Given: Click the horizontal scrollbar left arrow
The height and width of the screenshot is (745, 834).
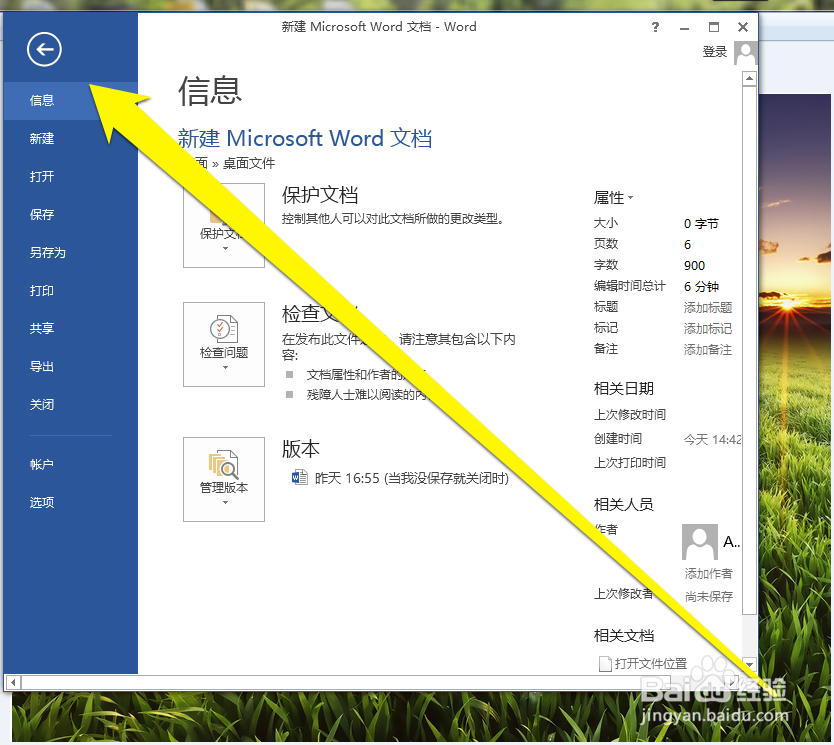Looking at the screenshot, I should click(x=13, y=682).
